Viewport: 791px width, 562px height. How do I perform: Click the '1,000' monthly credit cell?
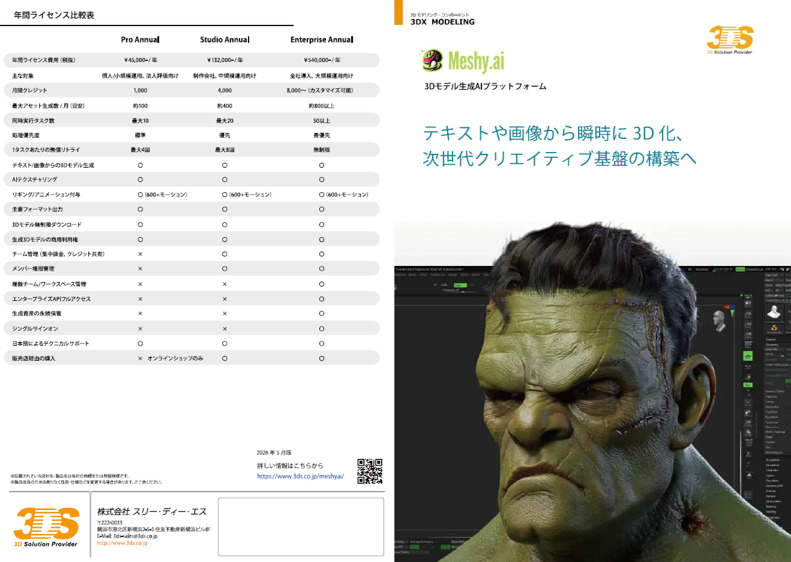[x=140, y=90]
